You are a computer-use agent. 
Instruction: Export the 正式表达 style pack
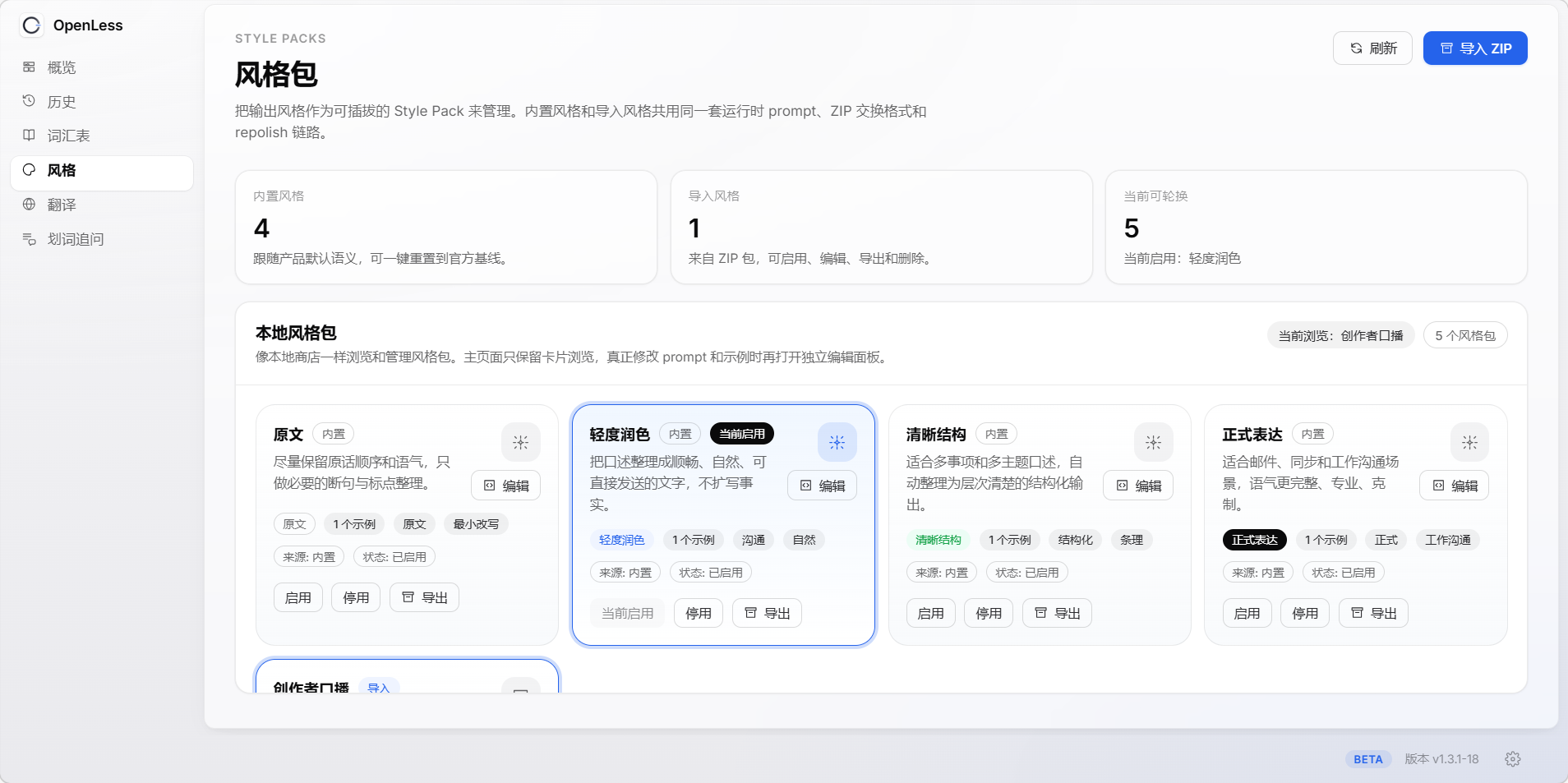tap(1373, 613)
